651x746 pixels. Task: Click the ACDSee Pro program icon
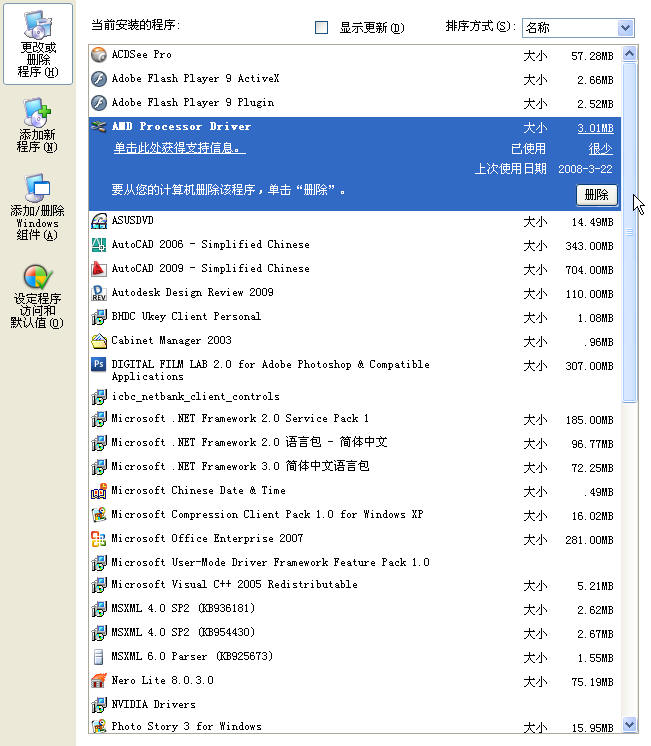(x=99, y=55)
